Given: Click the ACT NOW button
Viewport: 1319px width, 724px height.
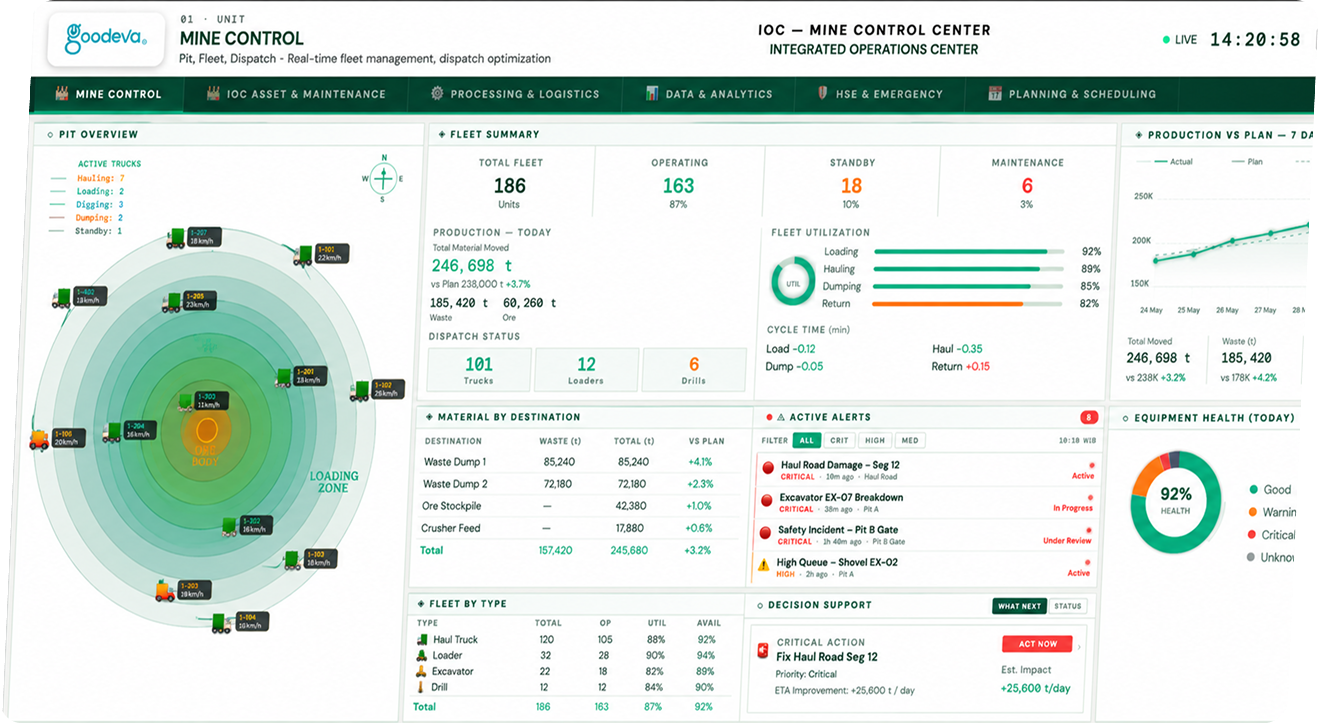Looking at the screenshot, I should 1037,644.
